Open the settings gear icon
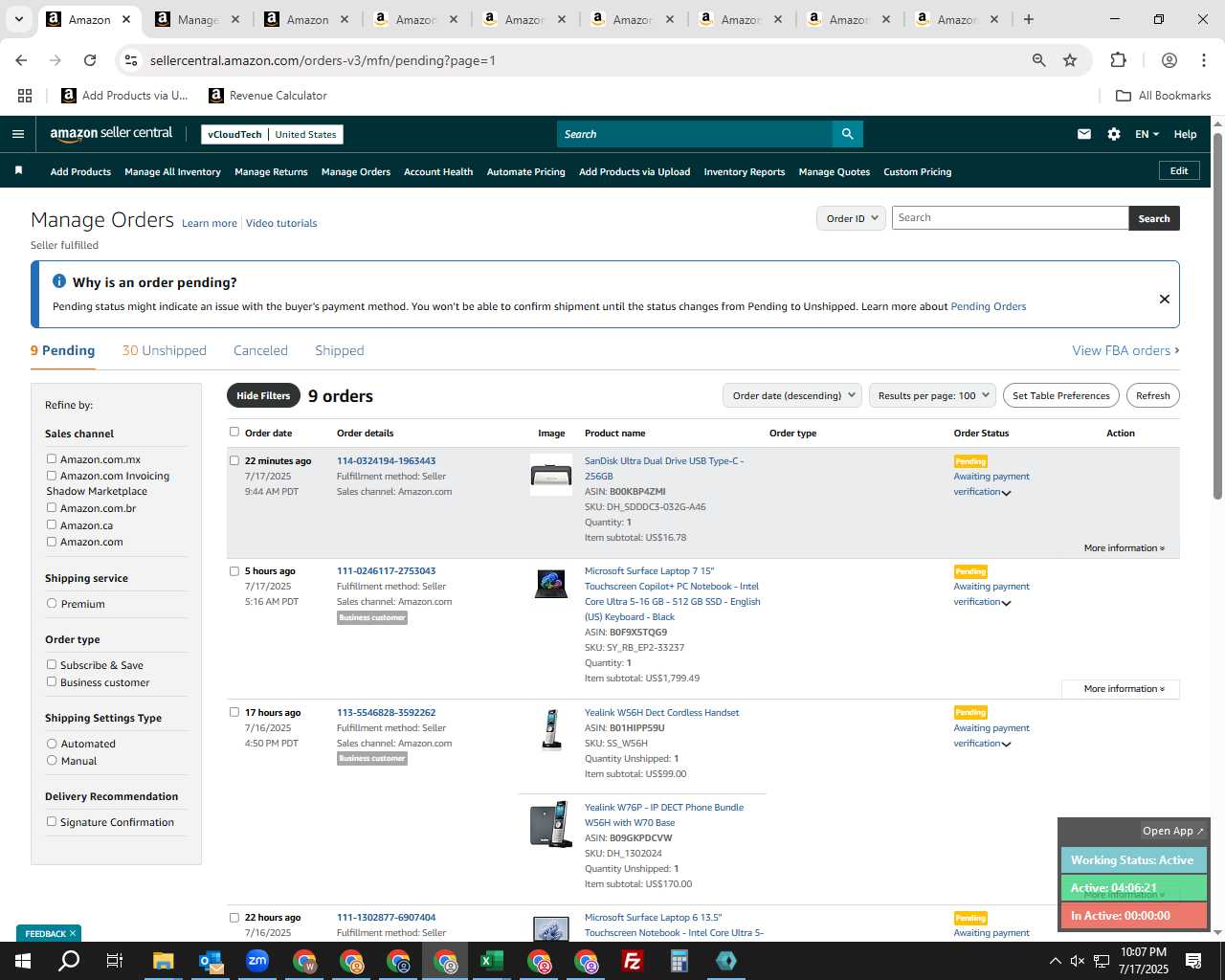 click(1114, 134)
